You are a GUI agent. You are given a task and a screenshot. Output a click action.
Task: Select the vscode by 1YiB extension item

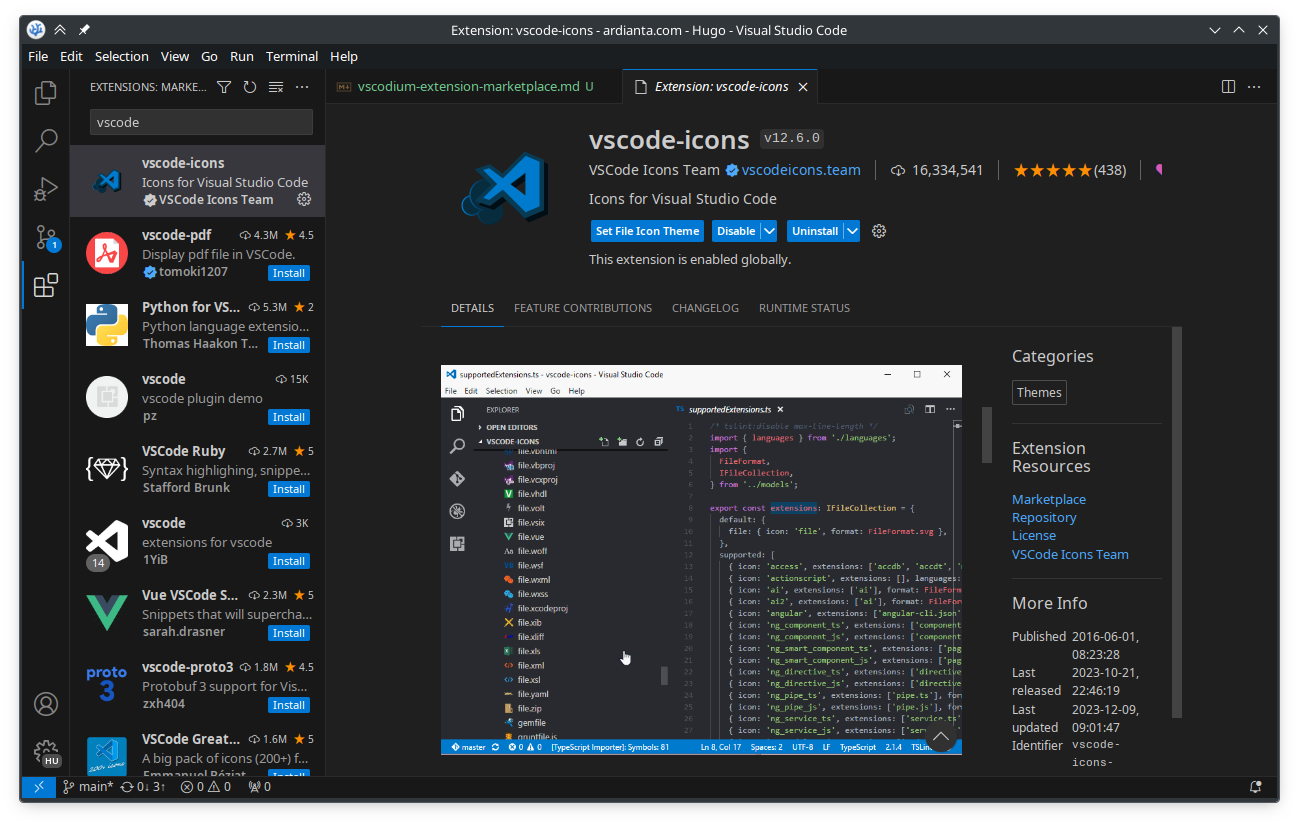click(197, 541)
